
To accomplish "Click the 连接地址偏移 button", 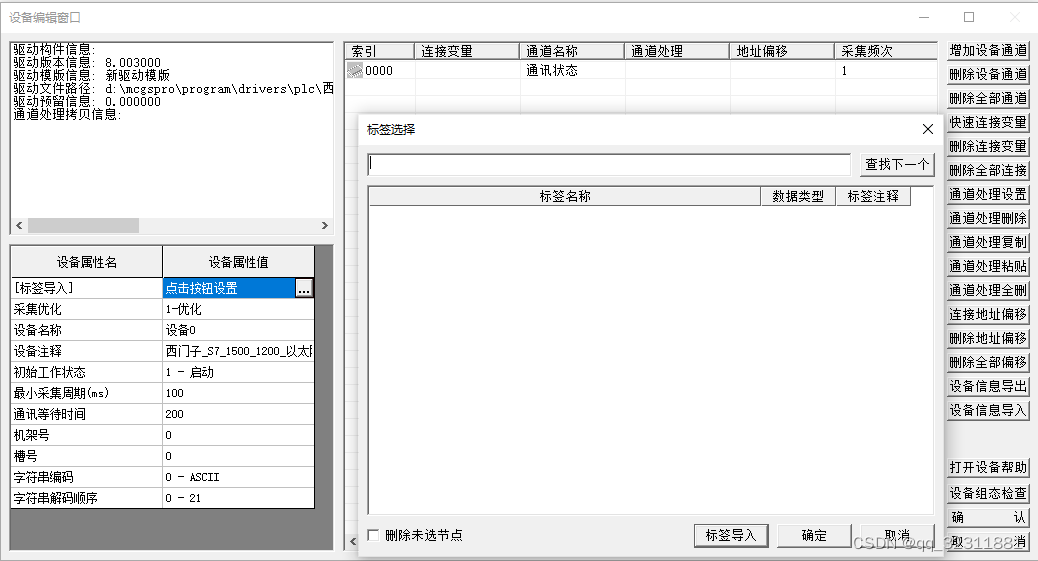I will [x=988, y=314].
